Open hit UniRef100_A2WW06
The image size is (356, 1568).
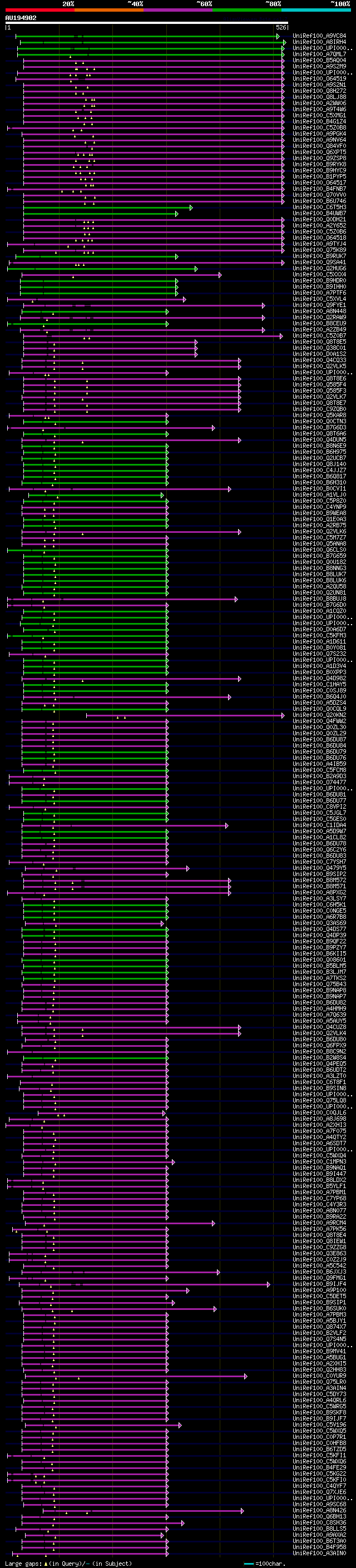coord(319,103)
